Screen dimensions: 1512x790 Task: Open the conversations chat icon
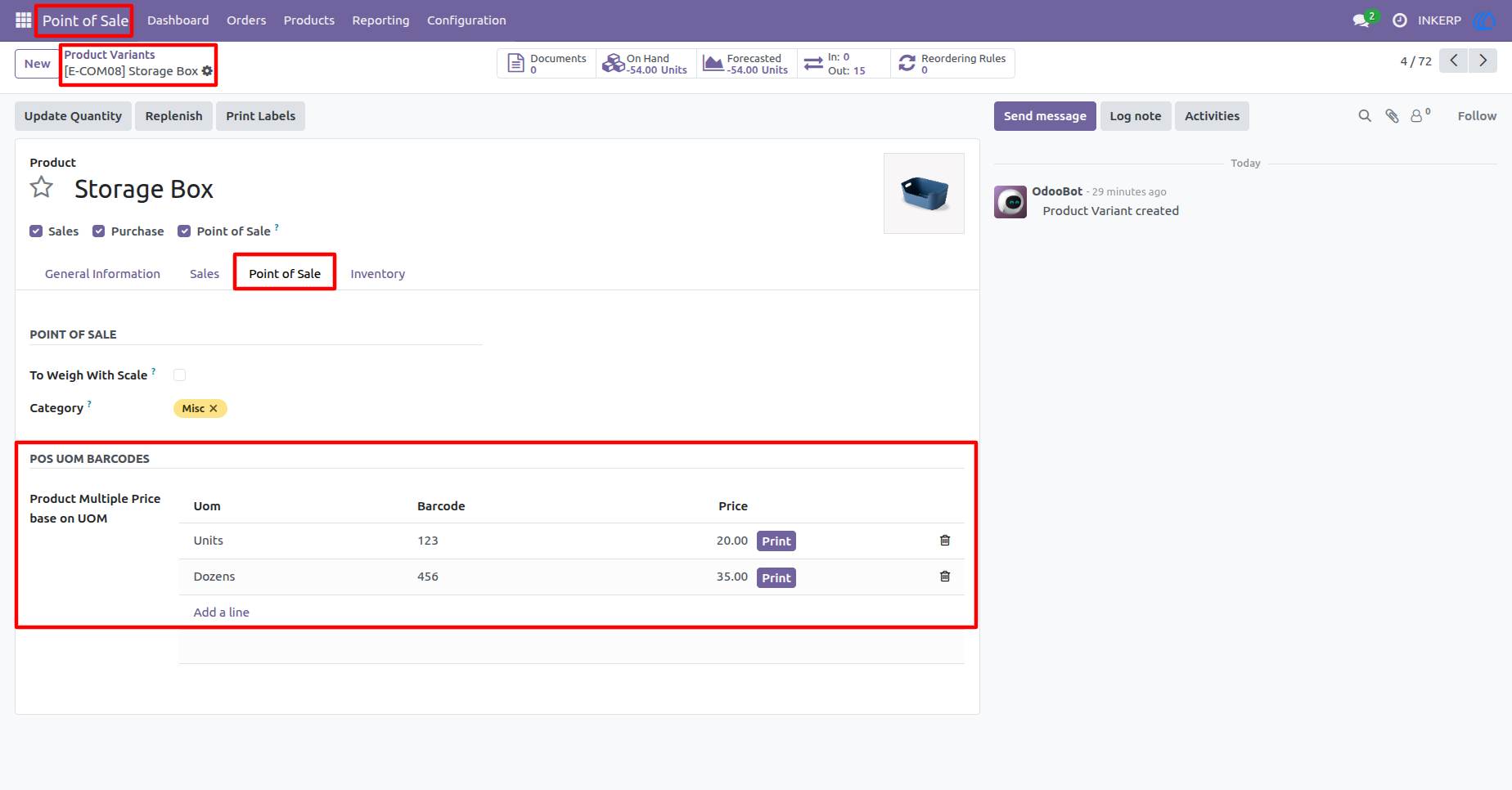(1362, 20)
